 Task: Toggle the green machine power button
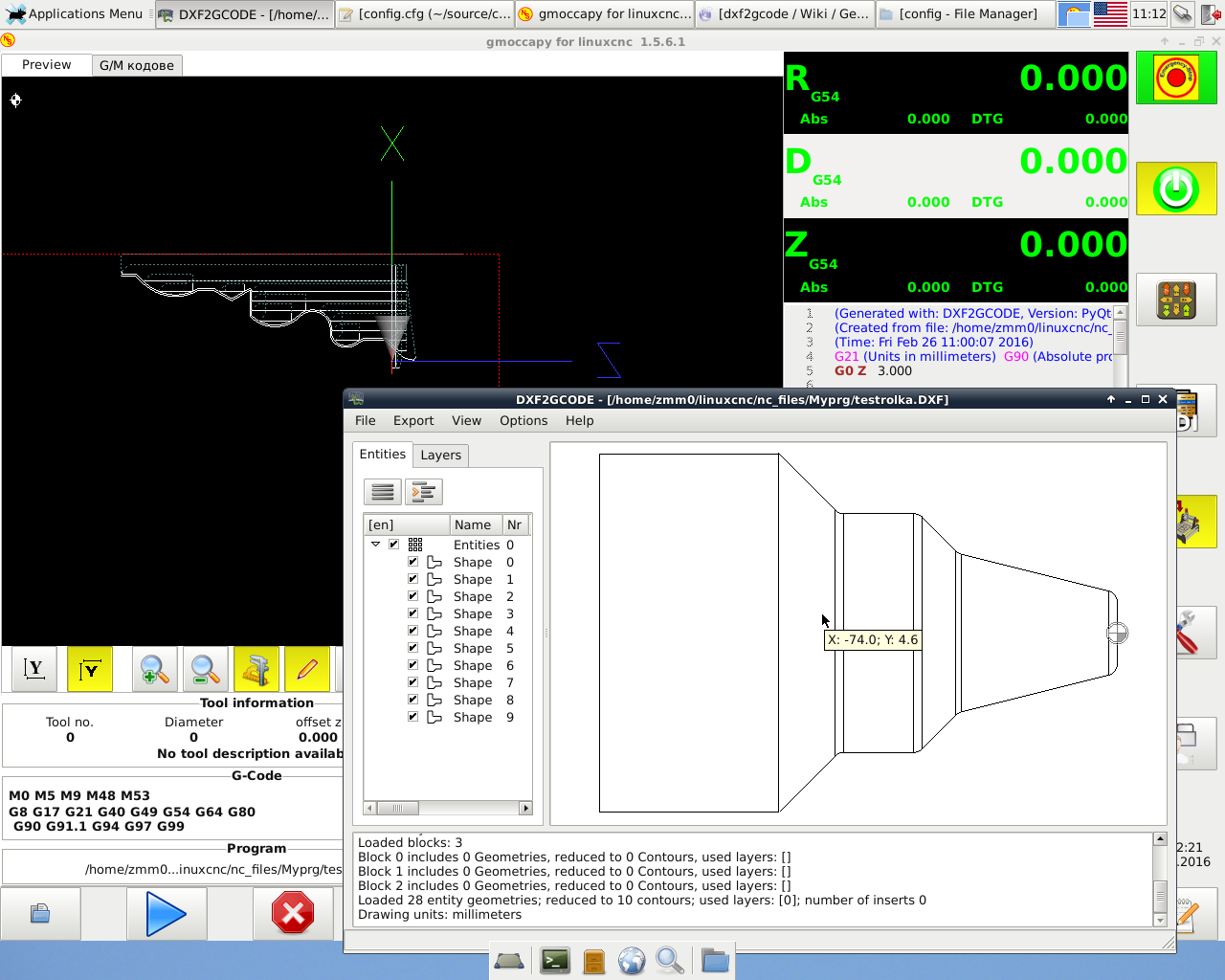pyautogui.click(x=1175, y=189)
